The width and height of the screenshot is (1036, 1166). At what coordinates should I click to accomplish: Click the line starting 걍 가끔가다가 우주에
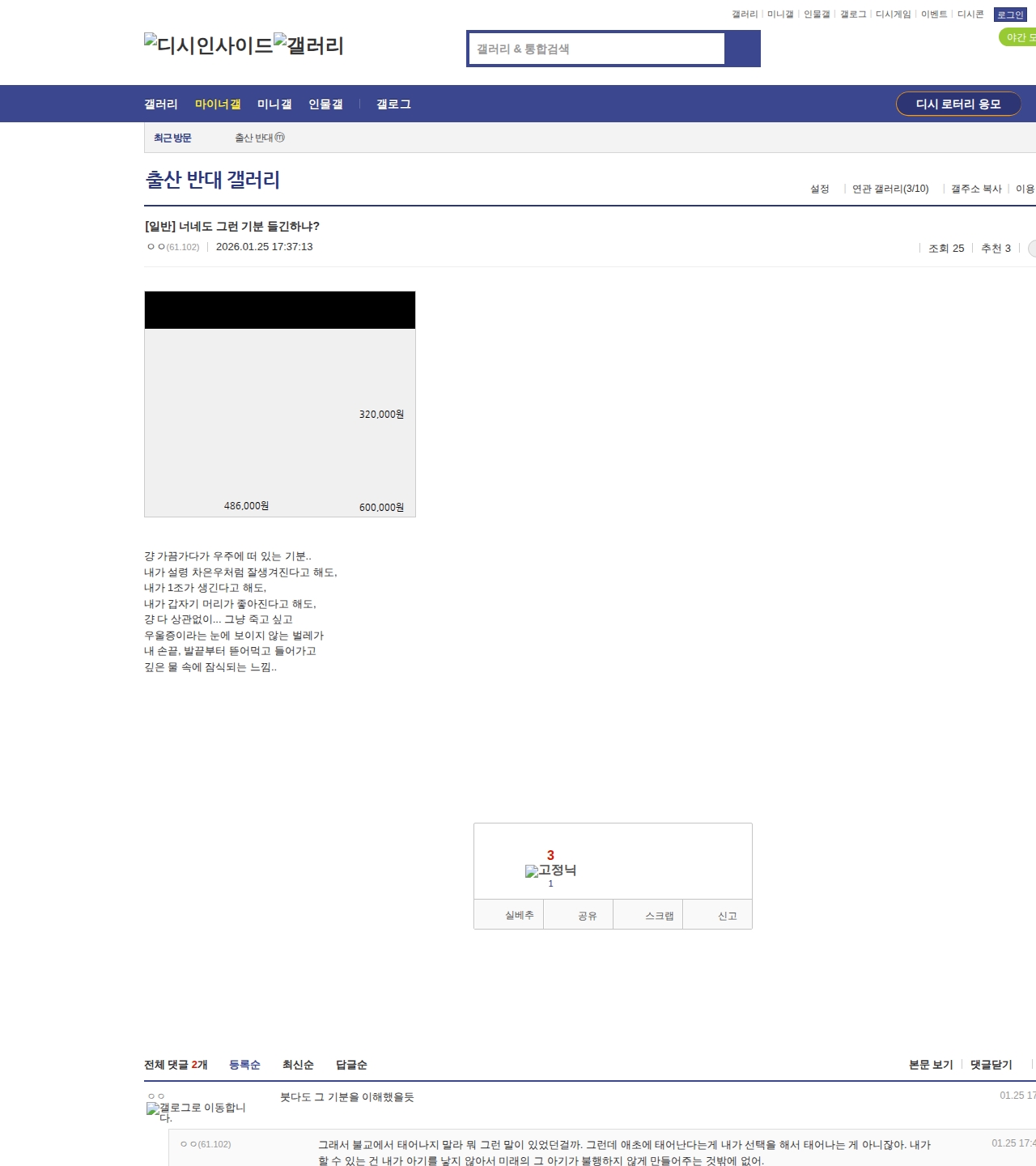[x=227, y=556]
